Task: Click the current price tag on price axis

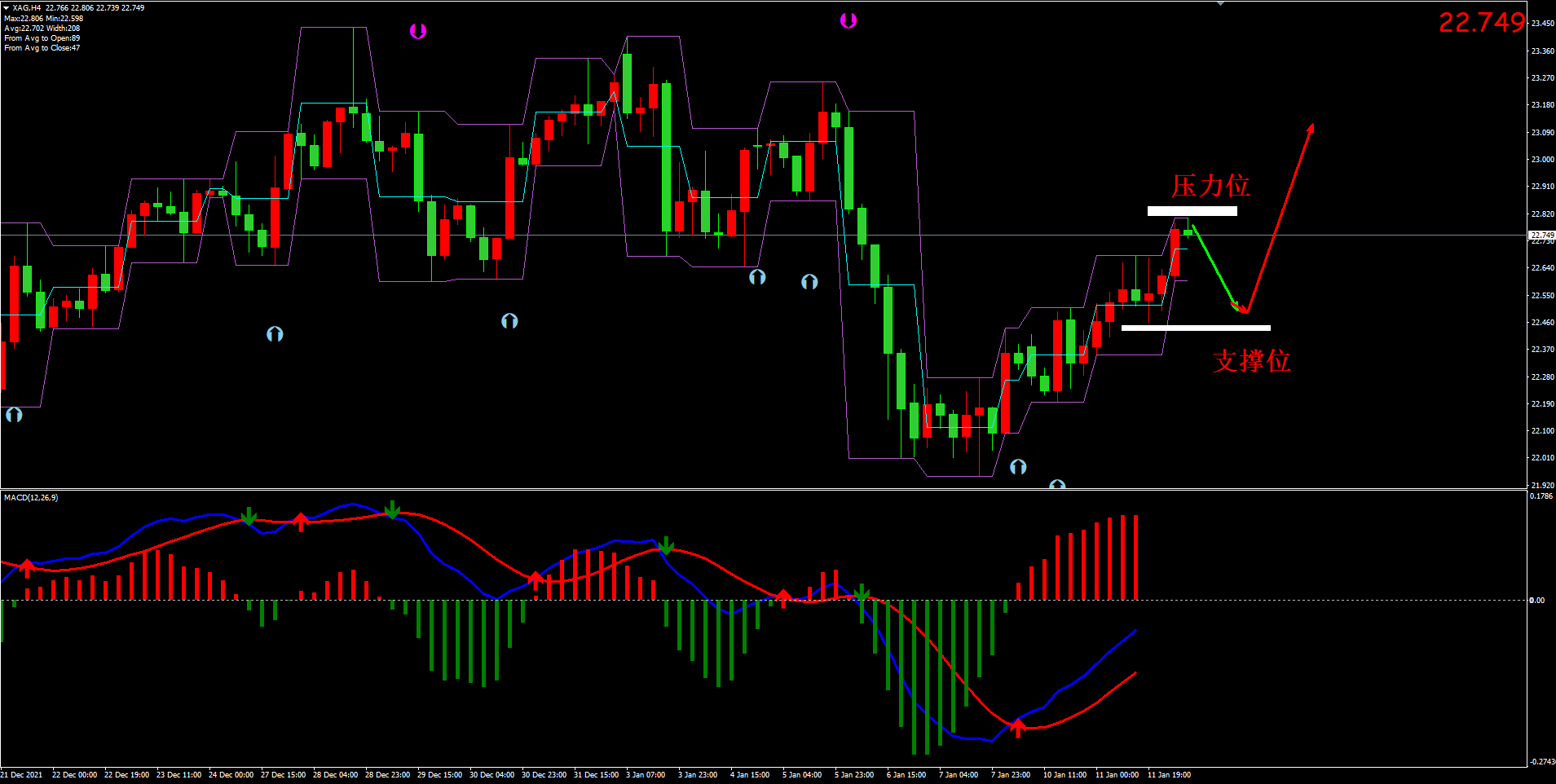Action: [x=1542, y=235]
